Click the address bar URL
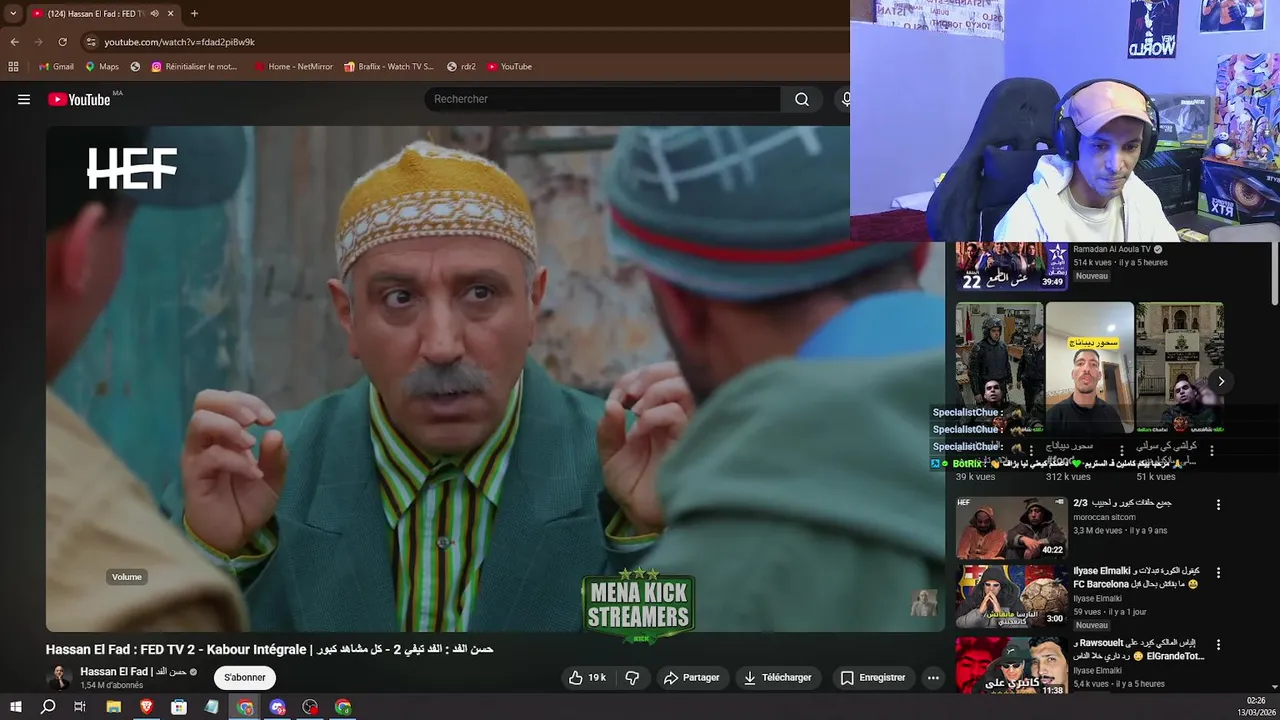The width and height of the screenshot is (1280, 720). 180,42
